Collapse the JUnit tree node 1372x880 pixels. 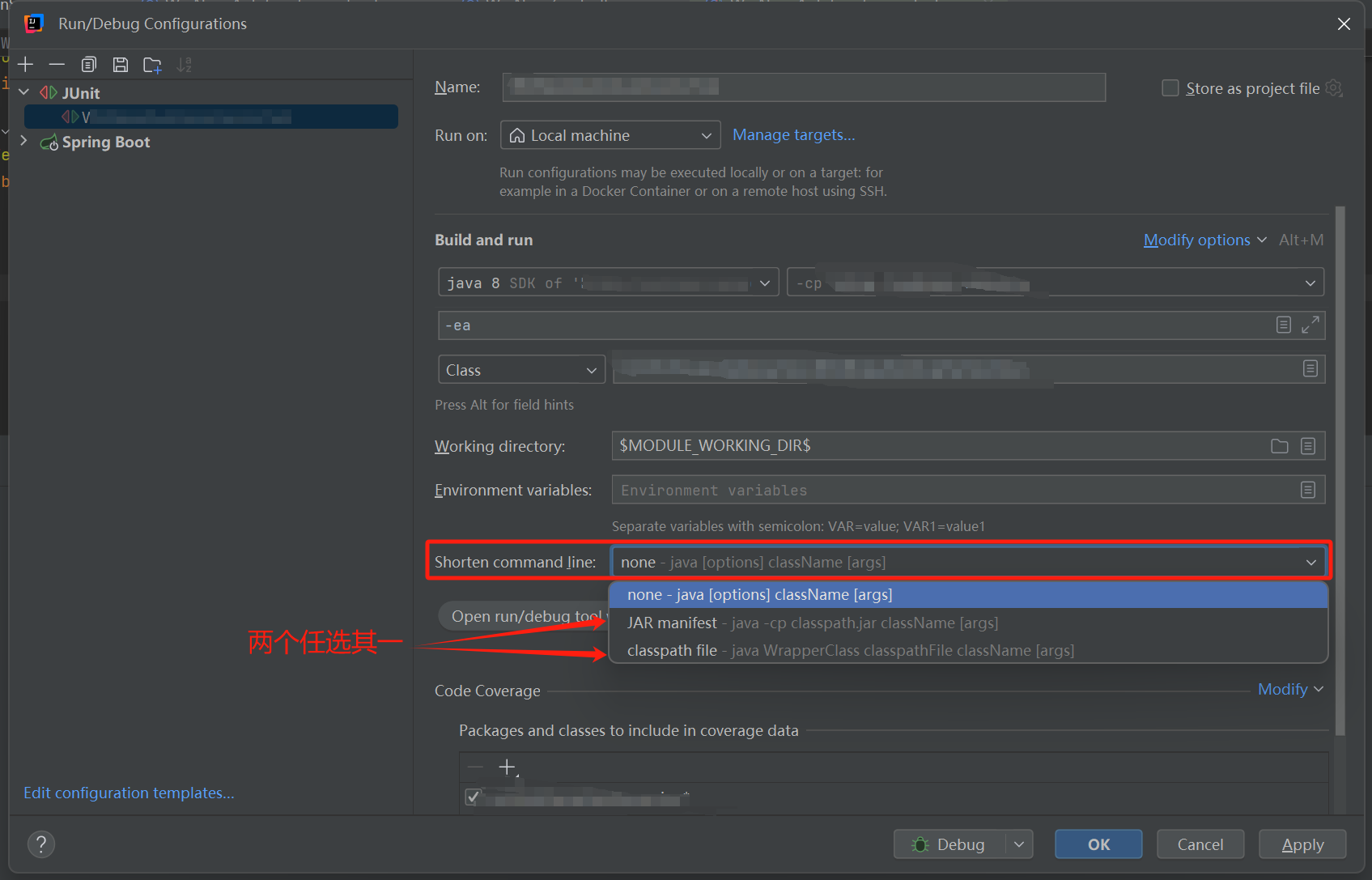pos(23,92)
